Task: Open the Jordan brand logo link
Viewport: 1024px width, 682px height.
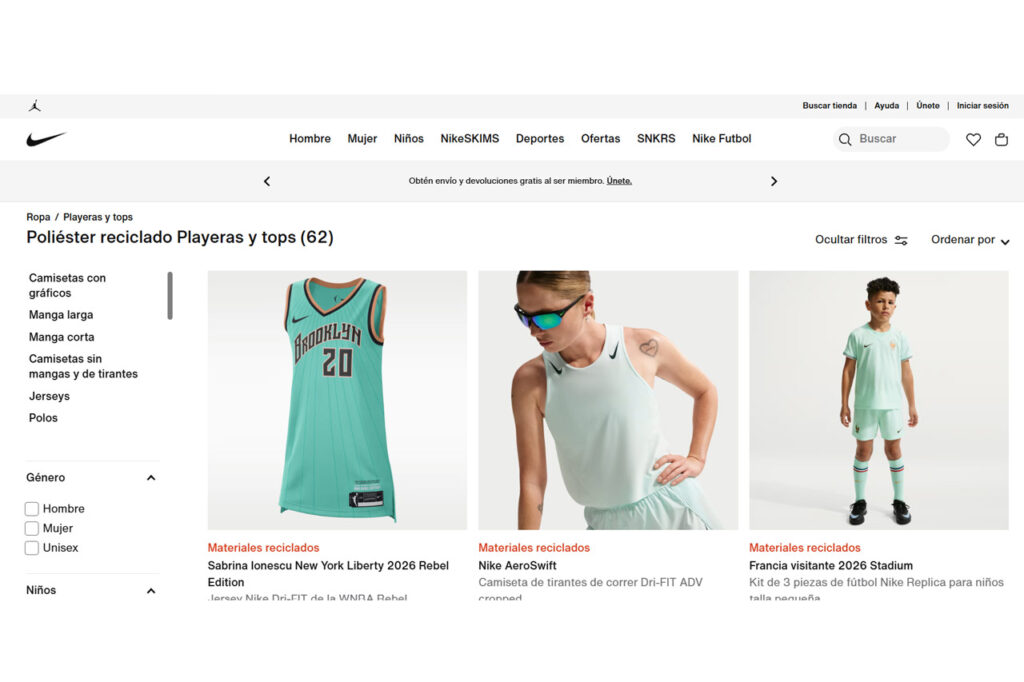Action: 35,105
